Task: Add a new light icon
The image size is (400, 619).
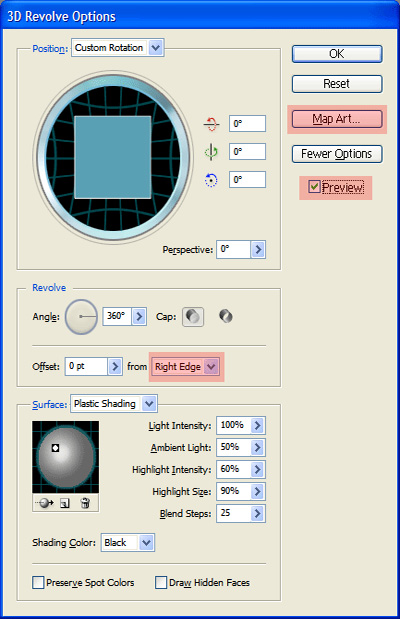Action: [x=65, y=503]
